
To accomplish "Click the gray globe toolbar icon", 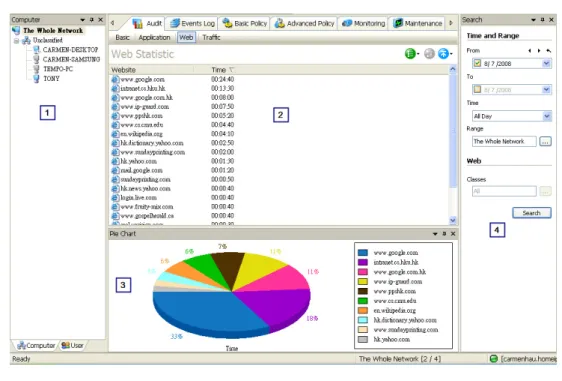I will point(429,53).
